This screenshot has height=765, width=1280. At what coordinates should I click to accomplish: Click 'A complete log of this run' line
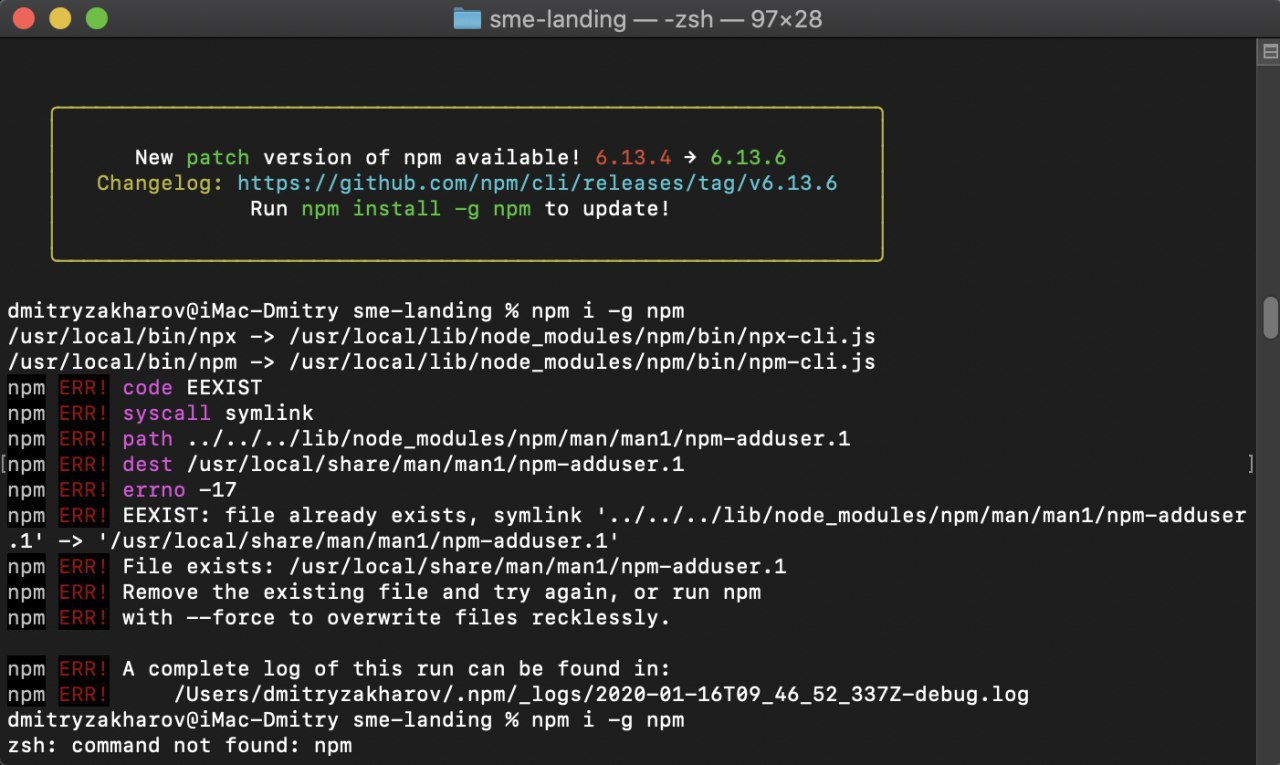click(x=339, y=669)
